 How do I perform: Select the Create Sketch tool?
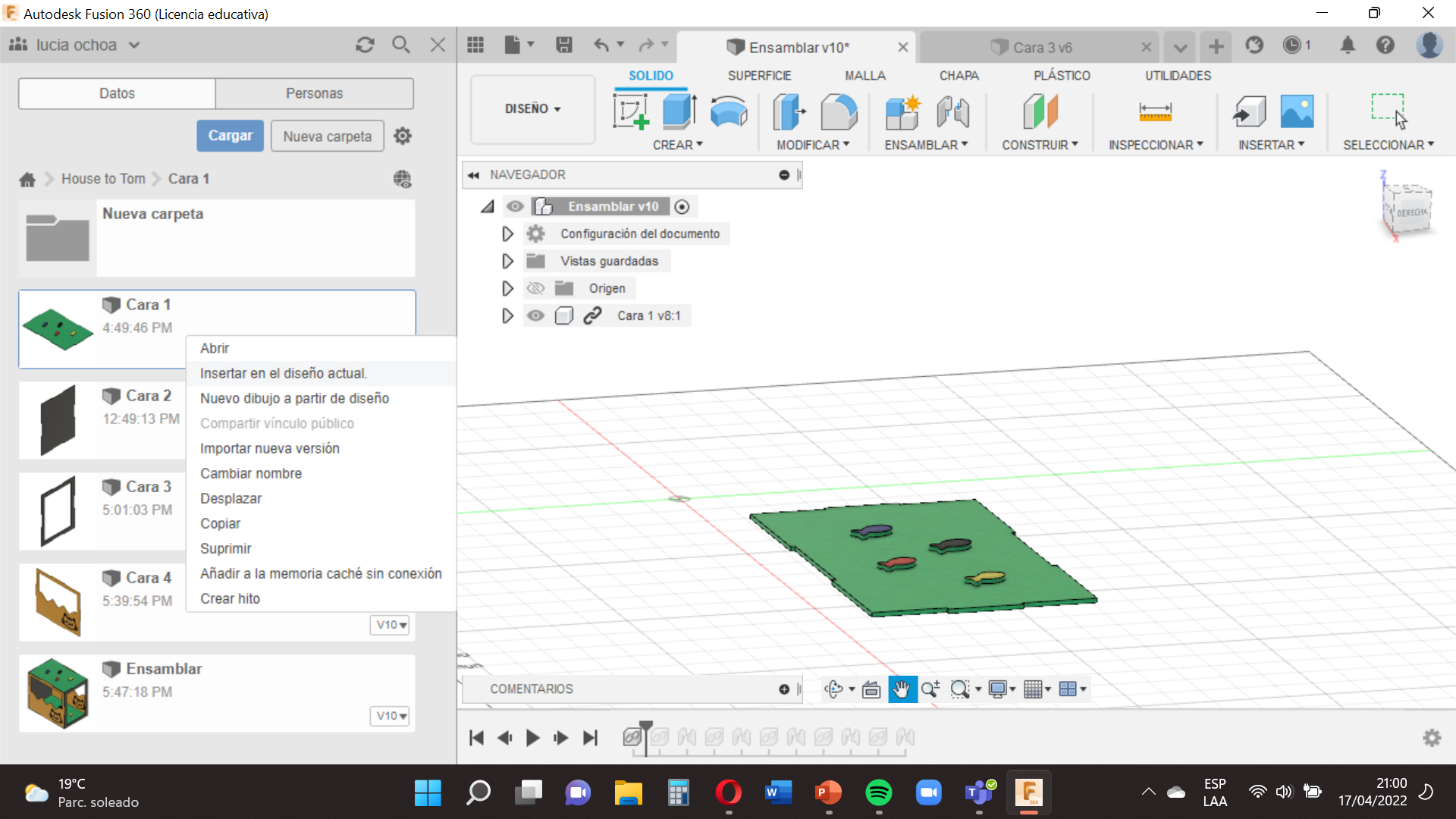point(631,111)
